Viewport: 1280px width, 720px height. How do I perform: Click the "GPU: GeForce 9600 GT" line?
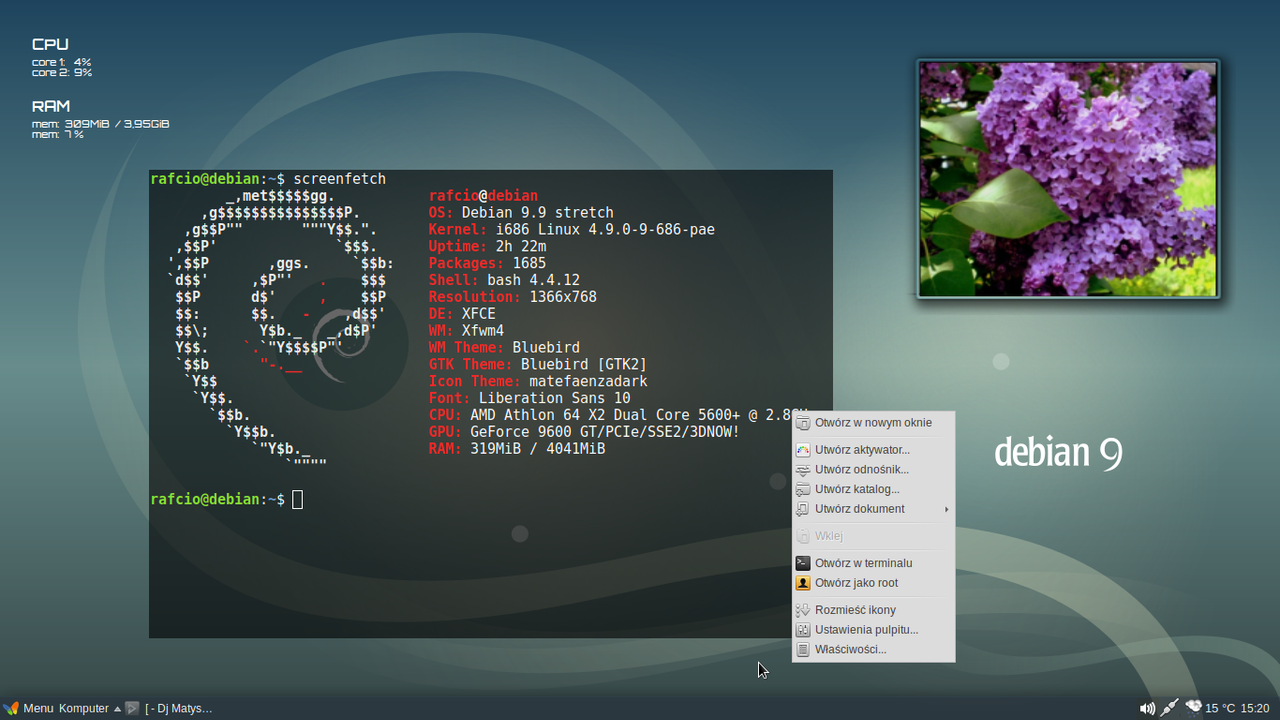click(x=584, y=432)
